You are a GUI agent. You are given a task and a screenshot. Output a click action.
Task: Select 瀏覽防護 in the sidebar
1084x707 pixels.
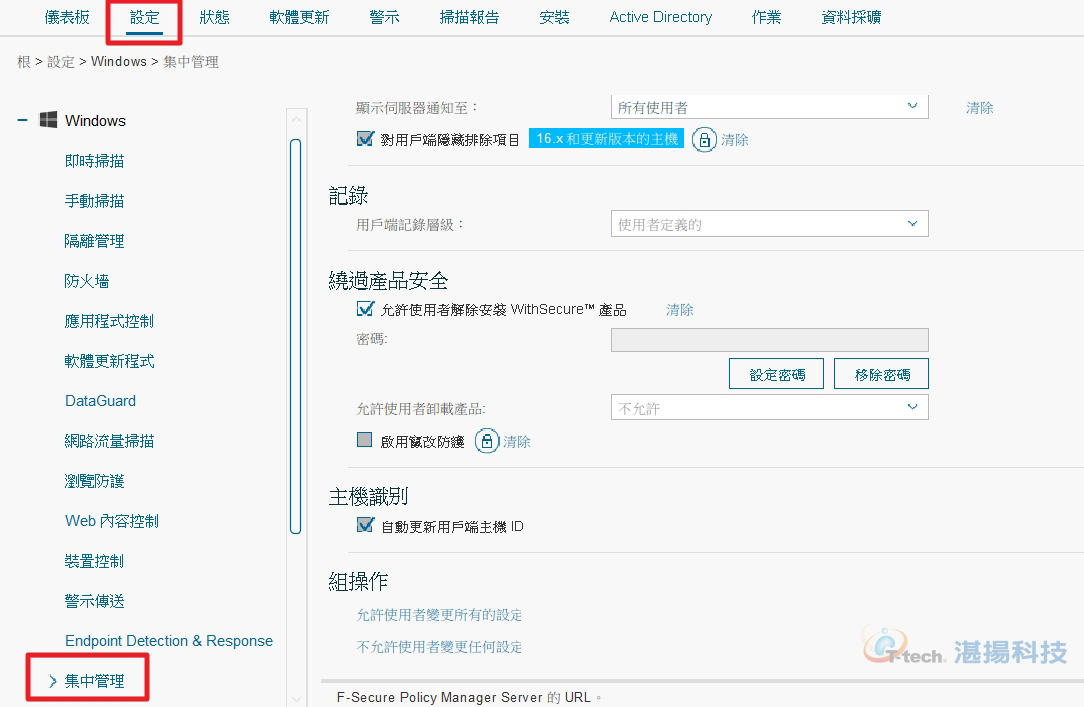point(95,481)
